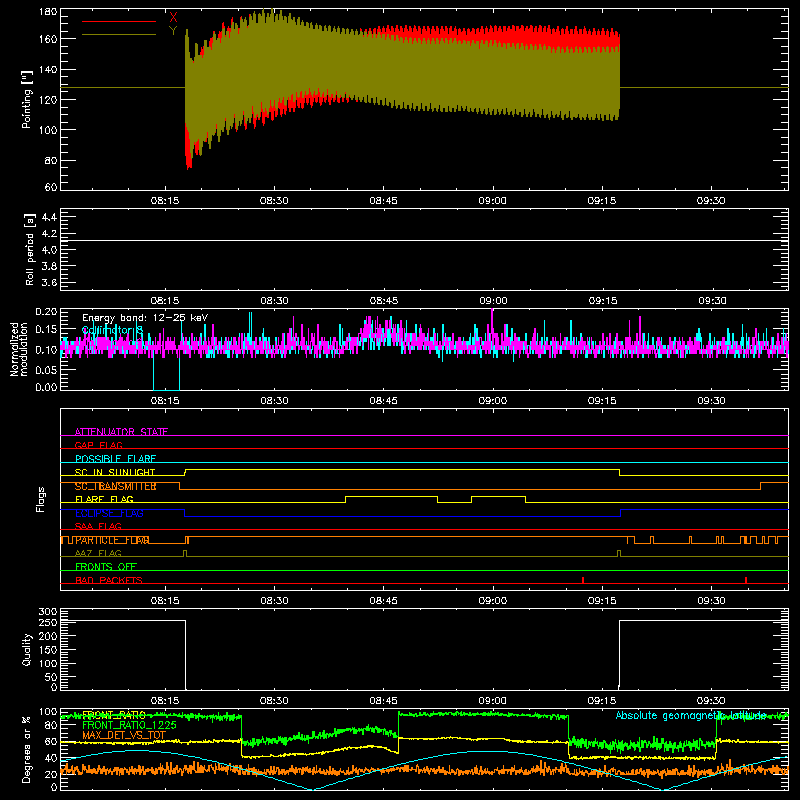Click the 0.20 value on modulation axis

click(x=46, y=312)
